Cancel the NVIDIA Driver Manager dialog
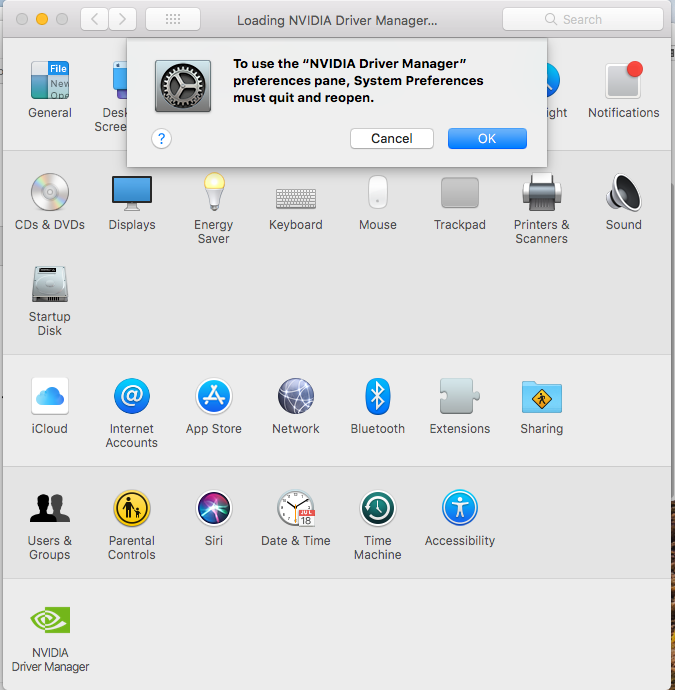The image size is (675, 690). point(392,139)
